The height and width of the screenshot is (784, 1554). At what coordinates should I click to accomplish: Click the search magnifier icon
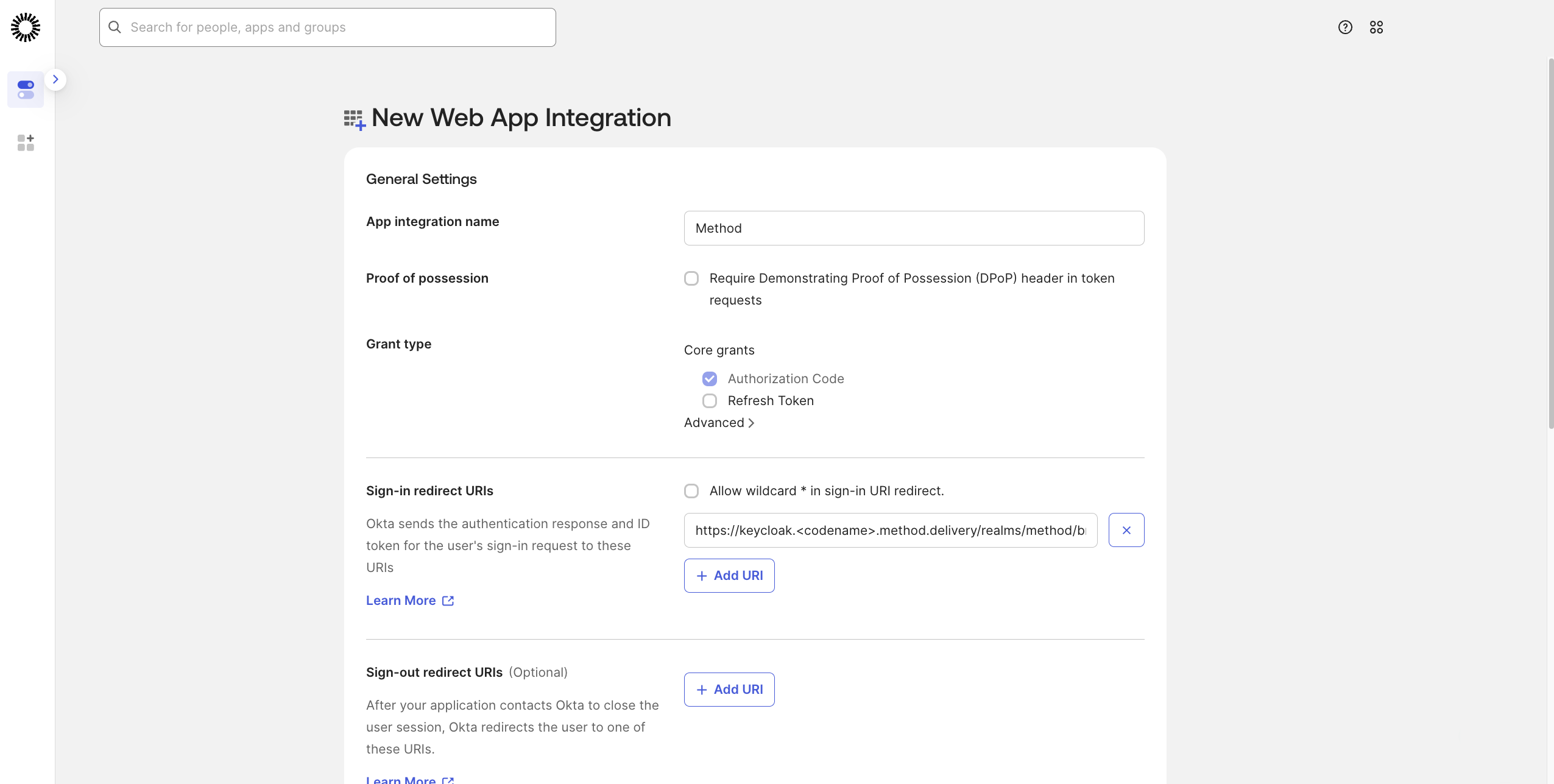point(115,27)
